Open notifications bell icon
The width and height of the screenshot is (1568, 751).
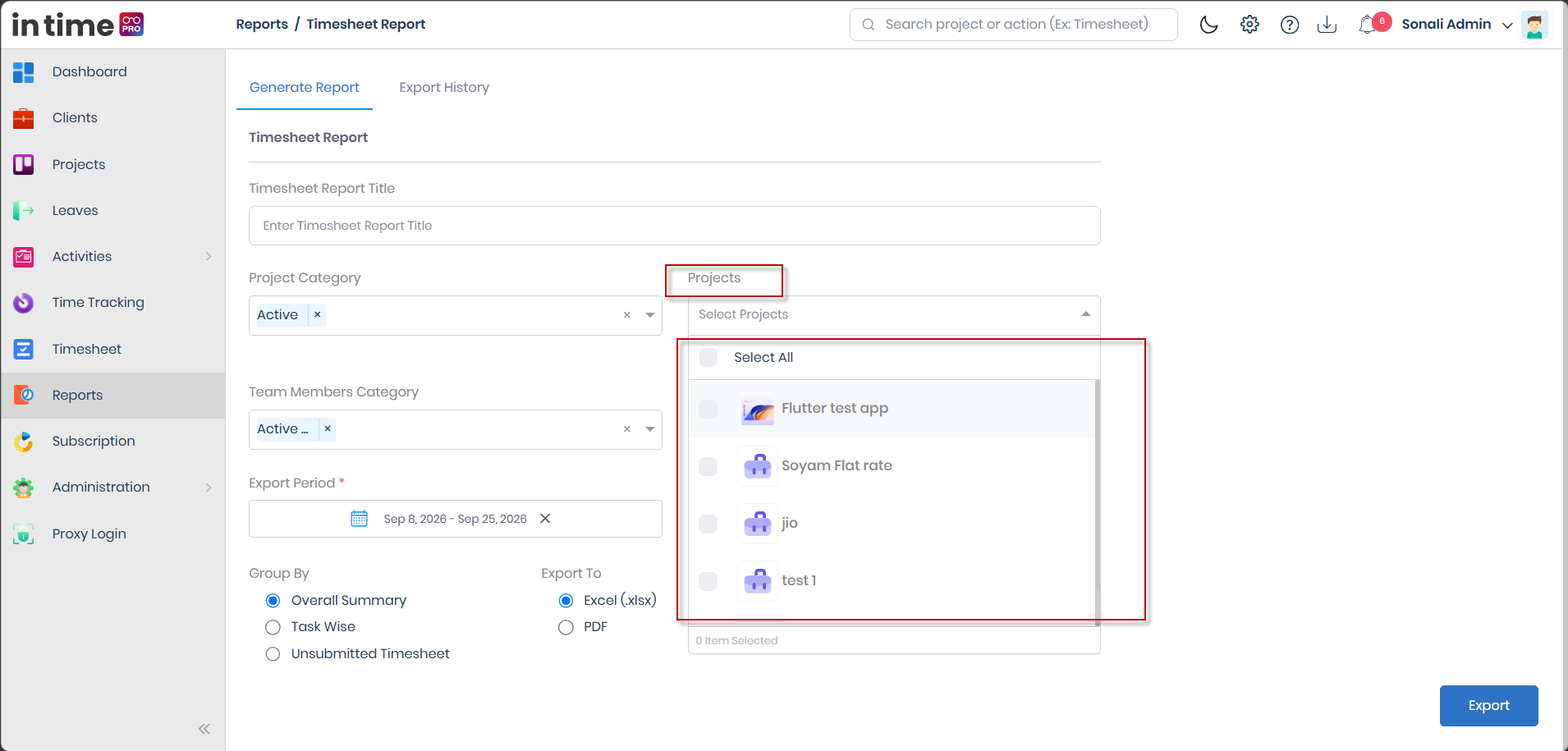[x=1367, y=25]
